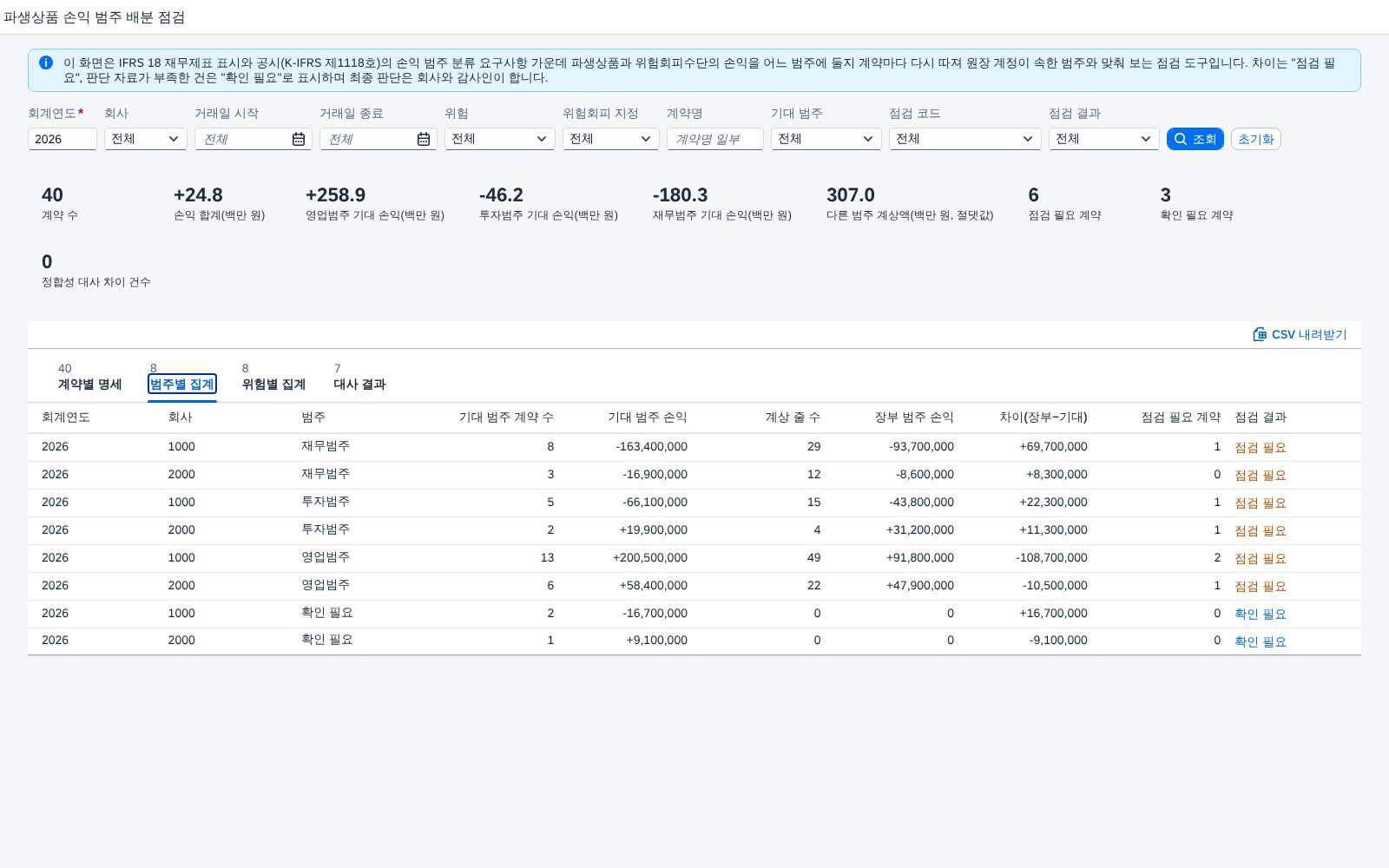
Task: Click 점검 필요 for 영업범주 company 2000
Action: (1261, 586)
